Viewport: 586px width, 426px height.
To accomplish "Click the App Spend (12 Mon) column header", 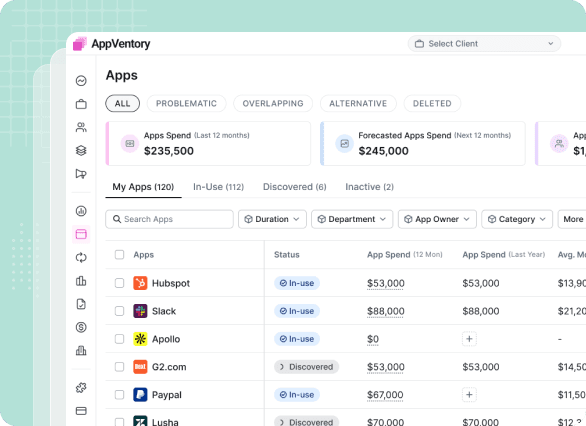I will click(x=404, y=254).
